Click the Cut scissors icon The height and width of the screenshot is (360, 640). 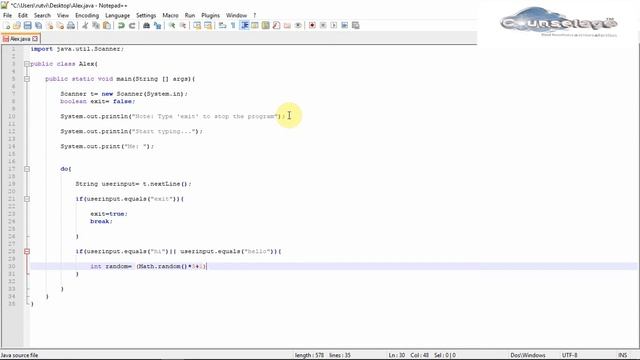[x=85, y=25]
